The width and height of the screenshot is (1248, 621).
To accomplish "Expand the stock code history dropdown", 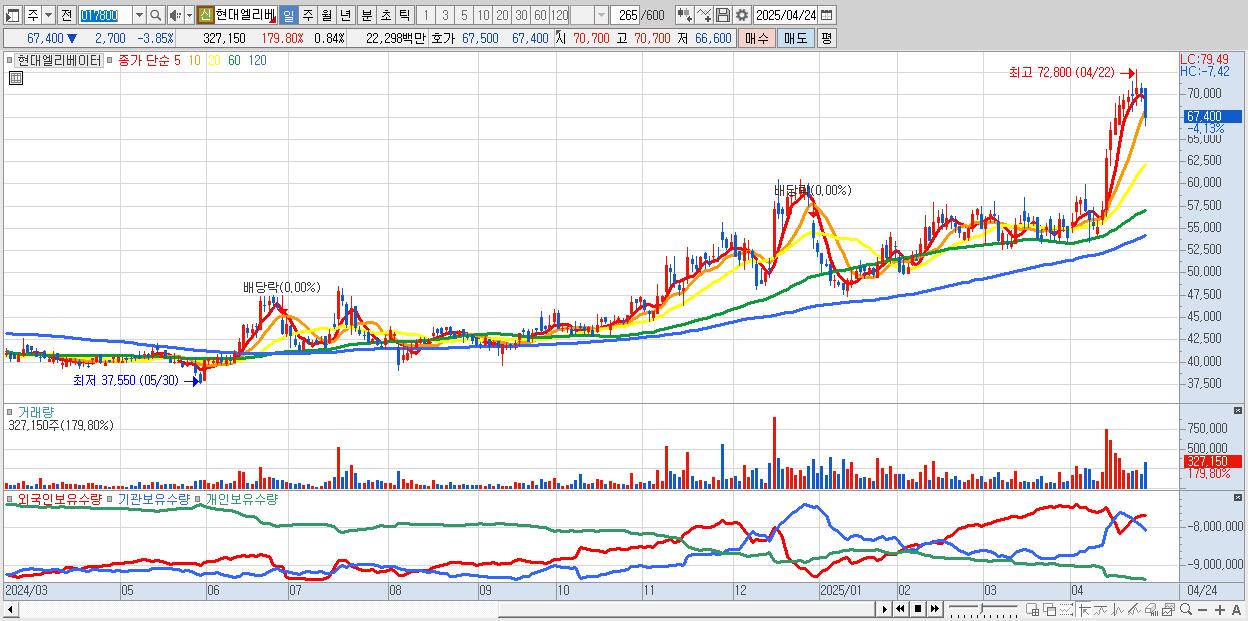I will point(139,15).
